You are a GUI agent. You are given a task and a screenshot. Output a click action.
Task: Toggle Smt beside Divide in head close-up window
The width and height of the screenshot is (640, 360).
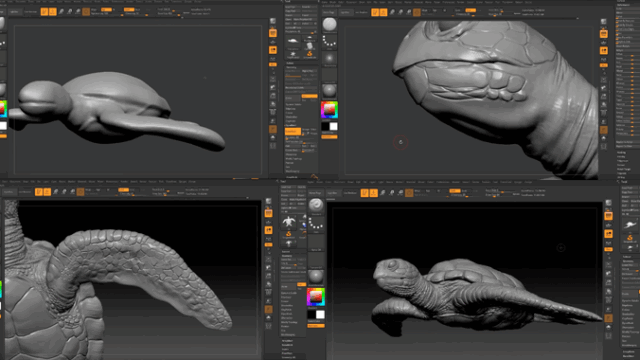click(x=309, y=96)
